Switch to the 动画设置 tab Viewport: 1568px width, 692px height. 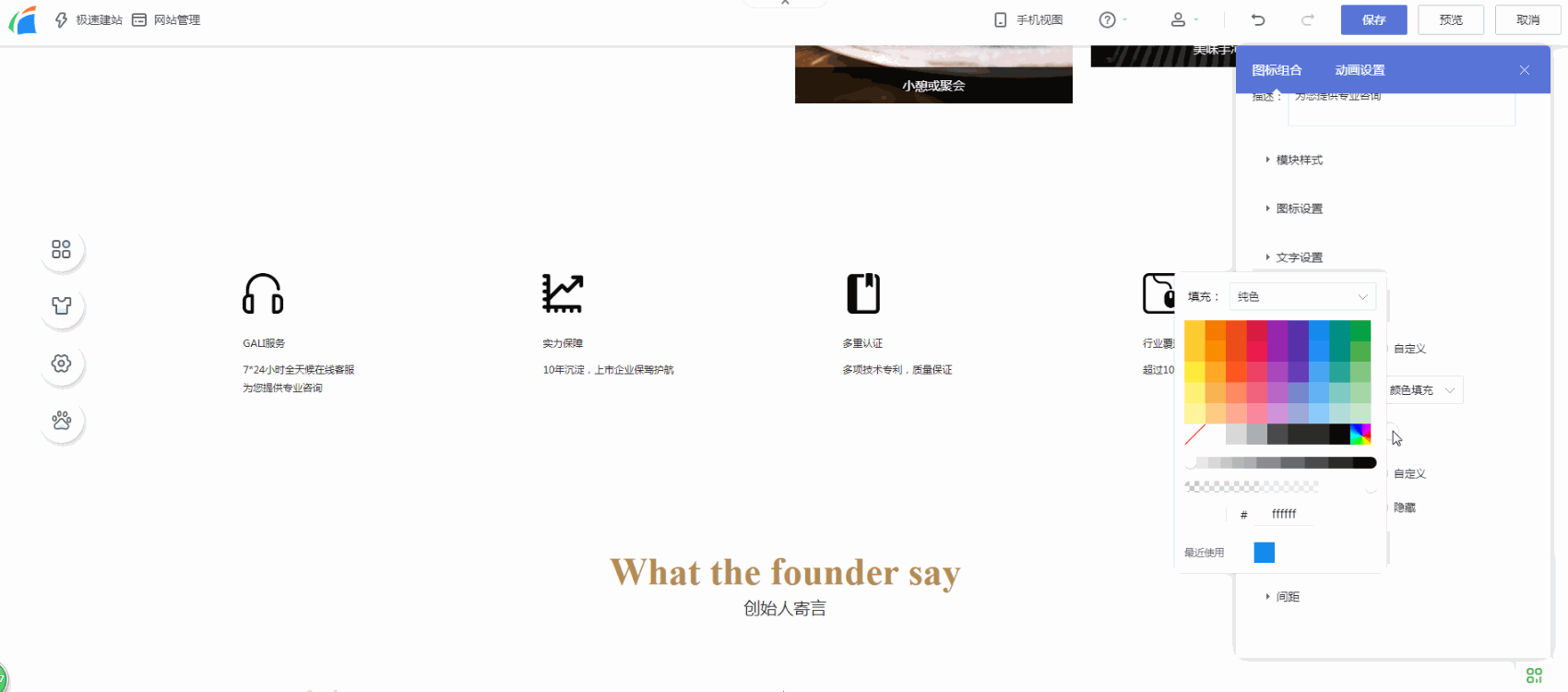[x=1360, y=70]
